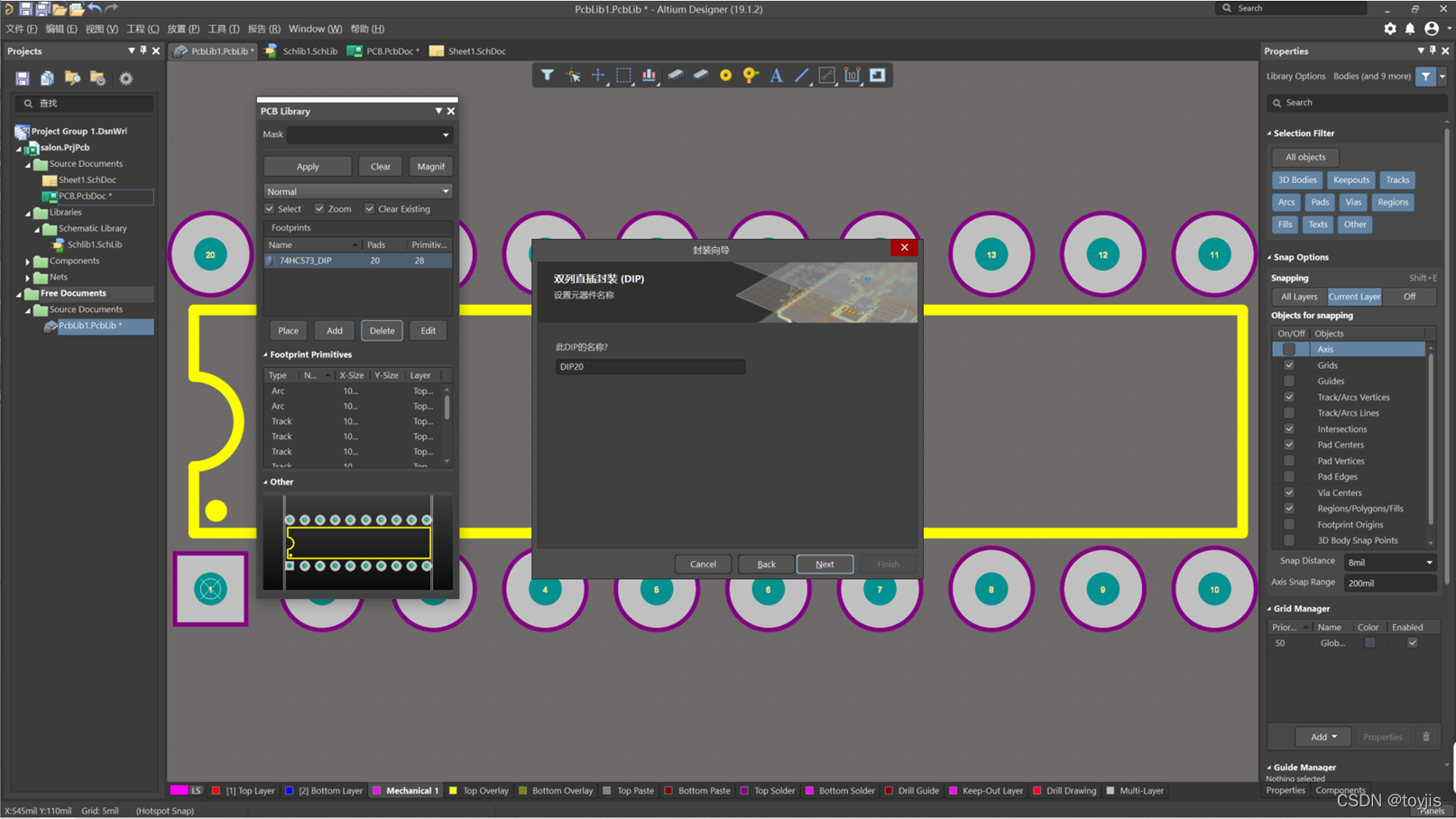Viewport: 1456px width, 819px height.
Task: Enable the Guides snap checkbox
Action: pyautogui.click(x=1289, y=381)
